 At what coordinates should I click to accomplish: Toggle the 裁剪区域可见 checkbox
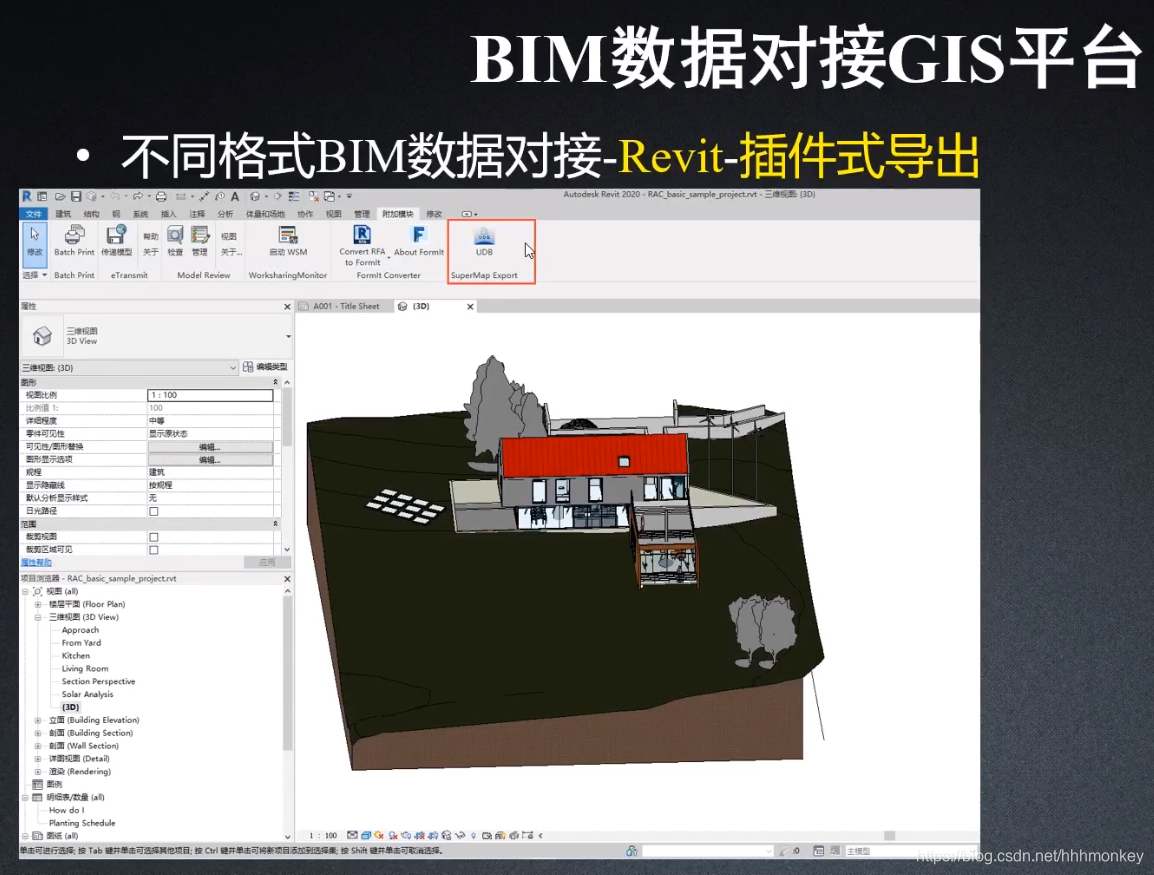[154, 550]
